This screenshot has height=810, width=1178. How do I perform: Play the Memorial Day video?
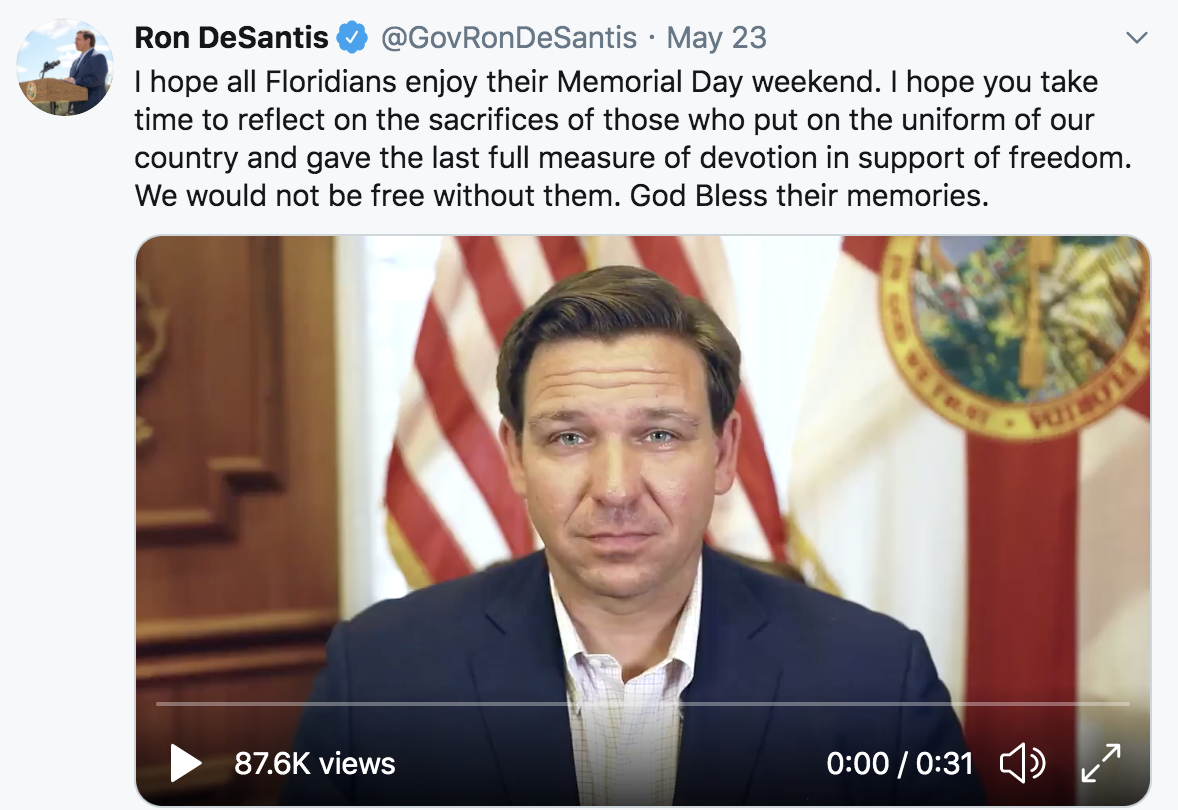pyautogui.click(x=186, y=764)
